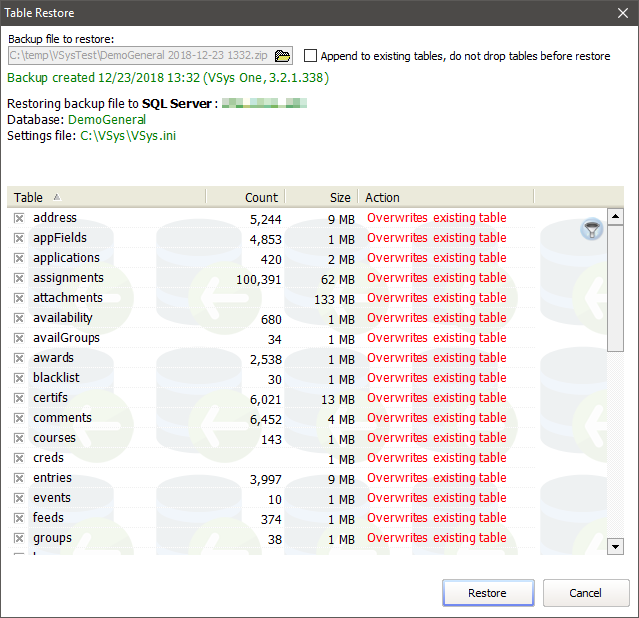Uncheck the events table checkbox

(19, 498)
